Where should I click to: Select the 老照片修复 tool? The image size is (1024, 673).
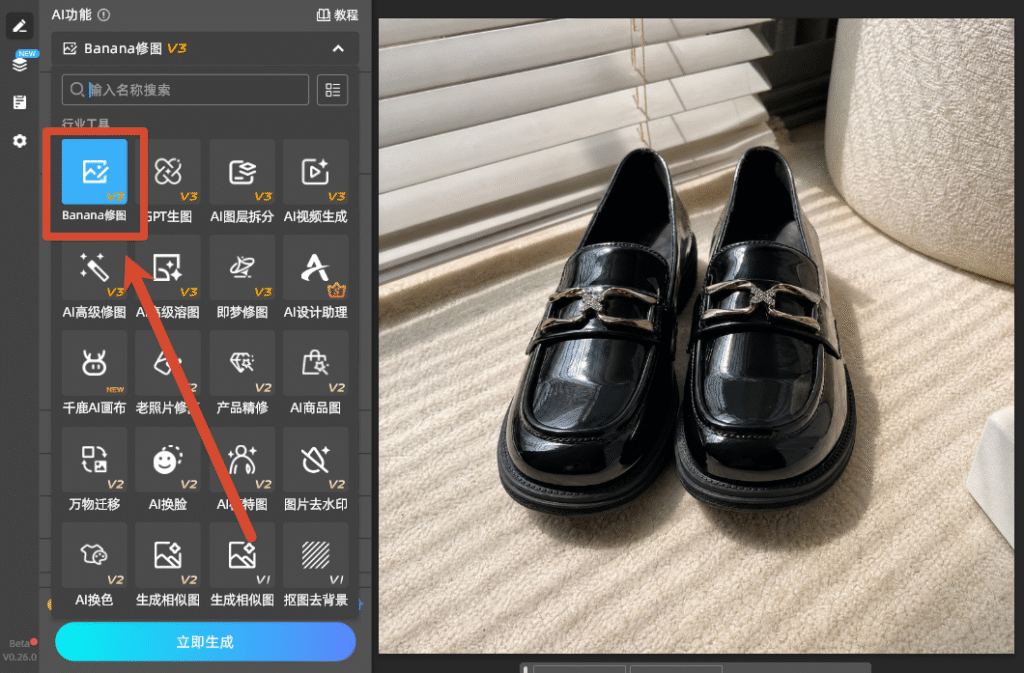click(x=168, y=363)
